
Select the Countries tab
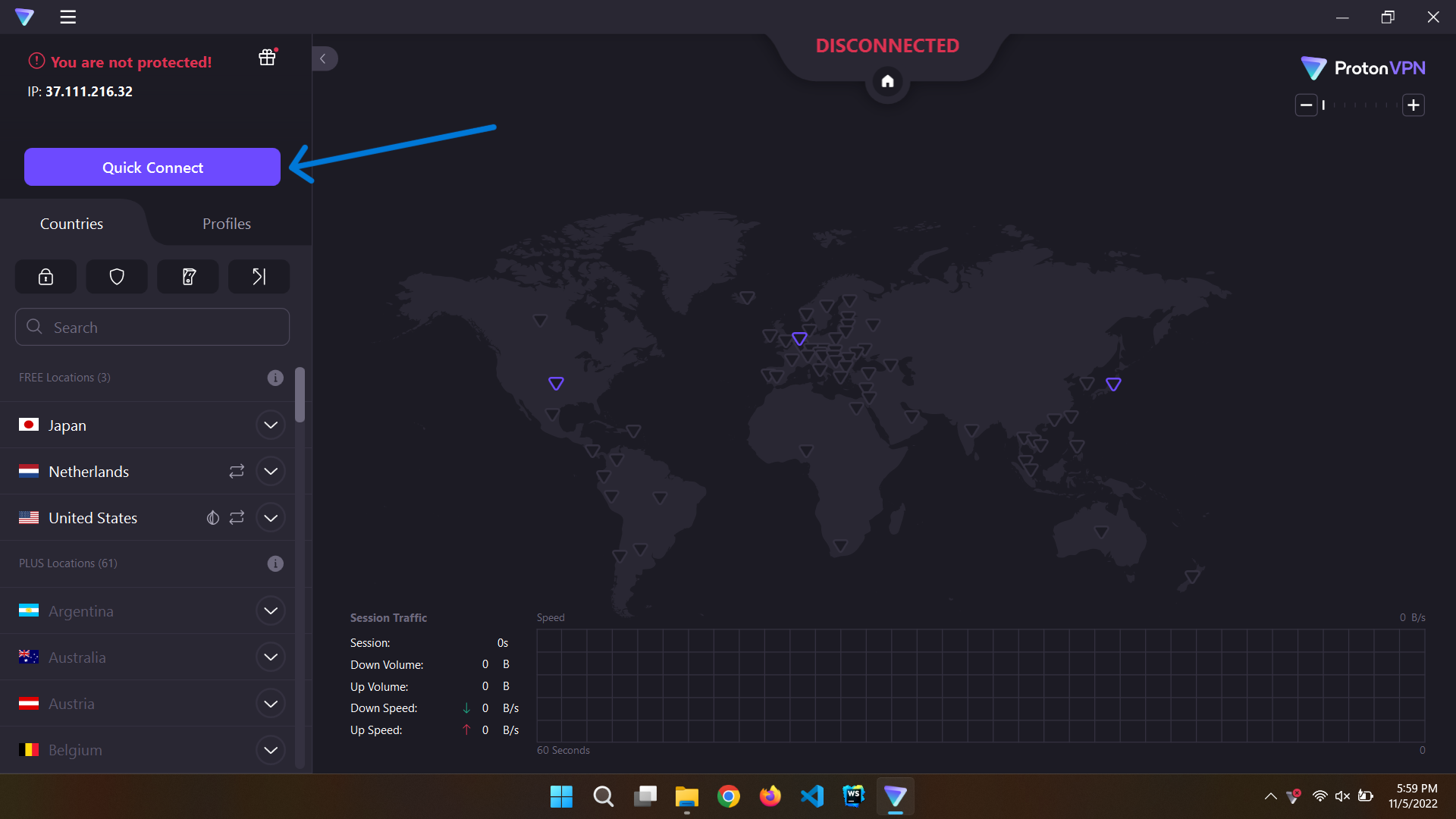pyautogui.click(x=71, y=224)
